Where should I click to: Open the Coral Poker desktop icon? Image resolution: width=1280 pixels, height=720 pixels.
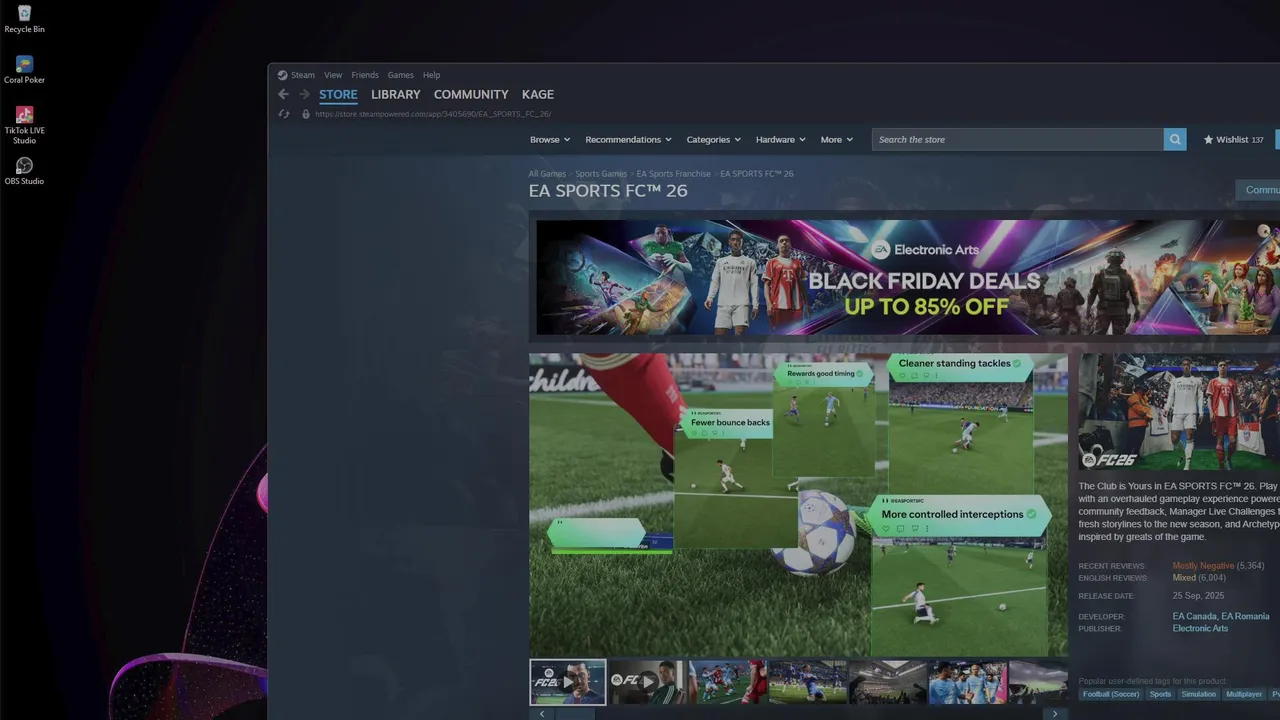(x=24, y=70)
